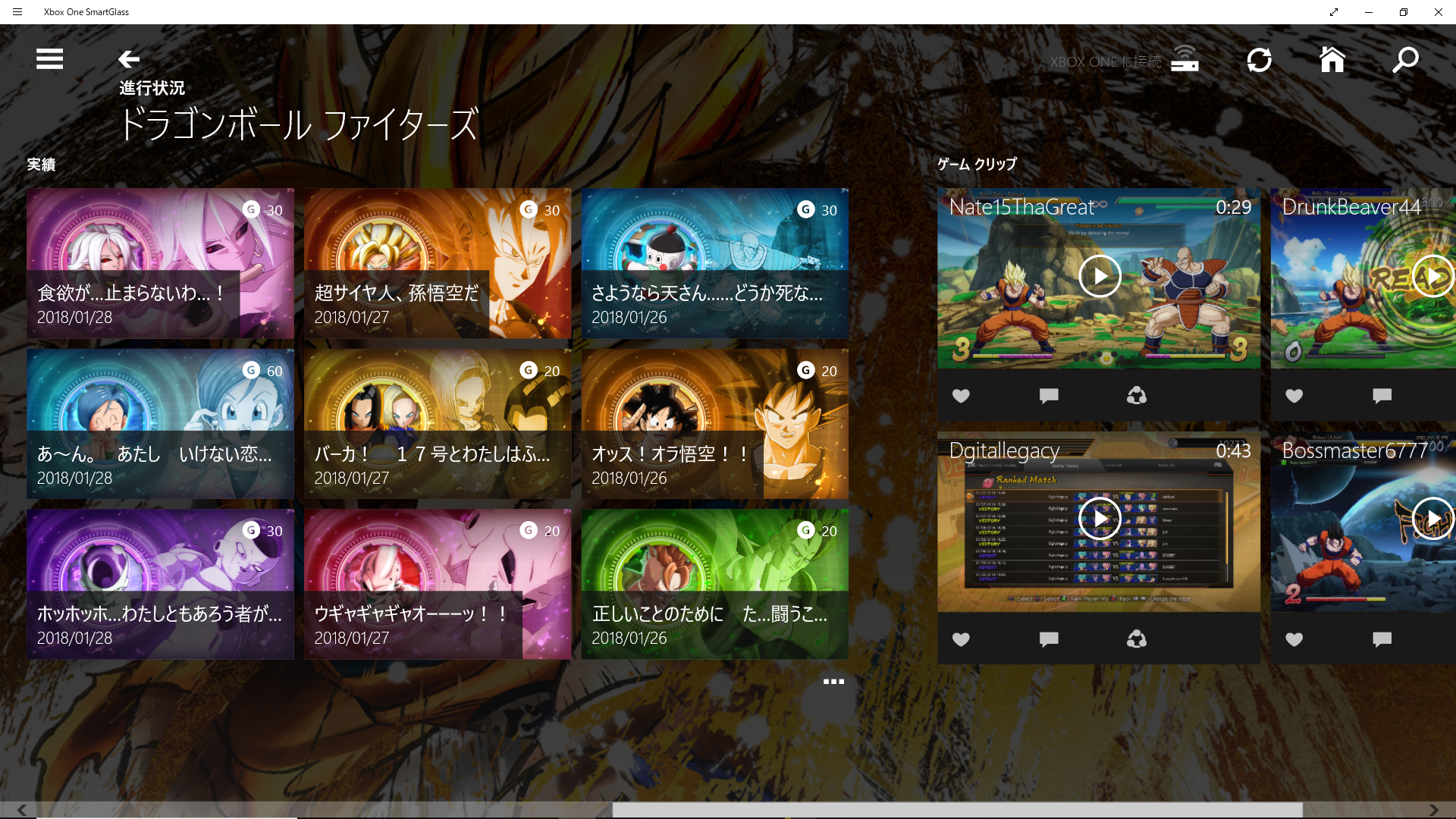
Task: Share the Nate15ThaGreat clip
Action: point(1136,395)
